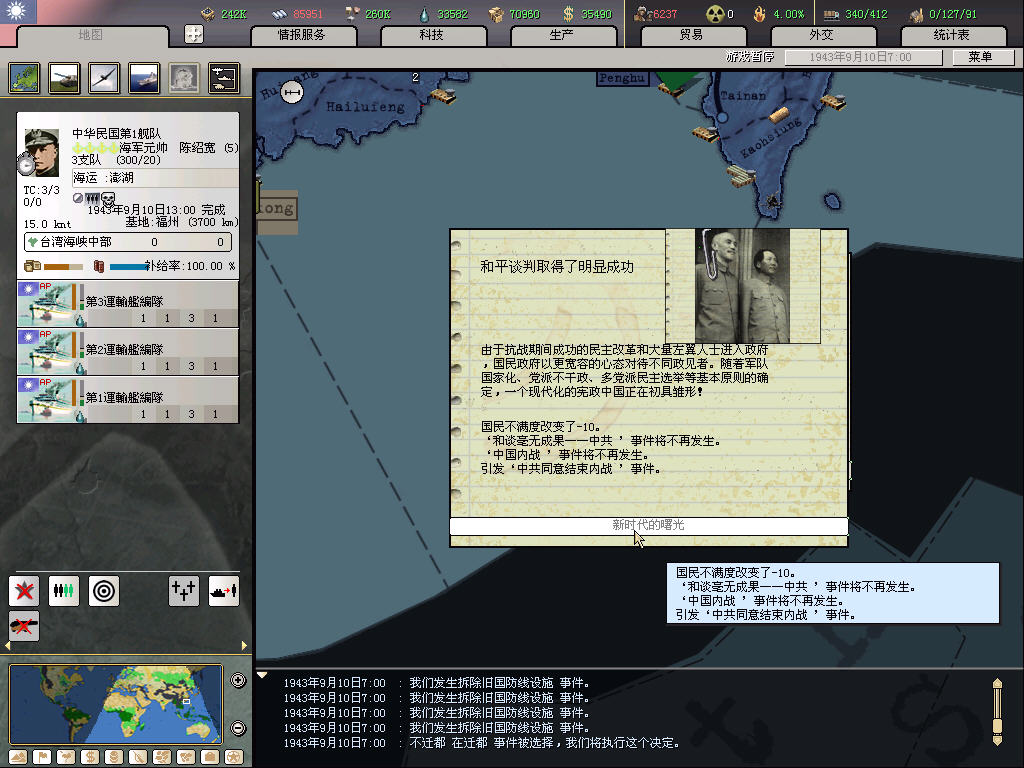Click the 游戏暂停 paused label
The height and width of the screenshot is (768, 1024).
tap(750, 57)
